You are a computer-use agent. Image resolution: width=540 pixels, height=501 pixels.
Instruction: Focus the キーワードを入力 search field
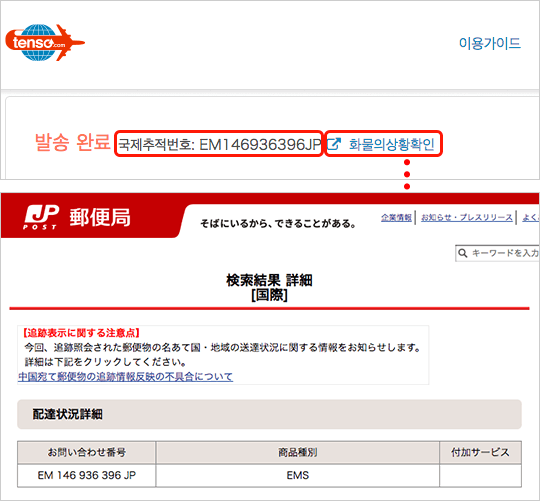tap(497, 253)
